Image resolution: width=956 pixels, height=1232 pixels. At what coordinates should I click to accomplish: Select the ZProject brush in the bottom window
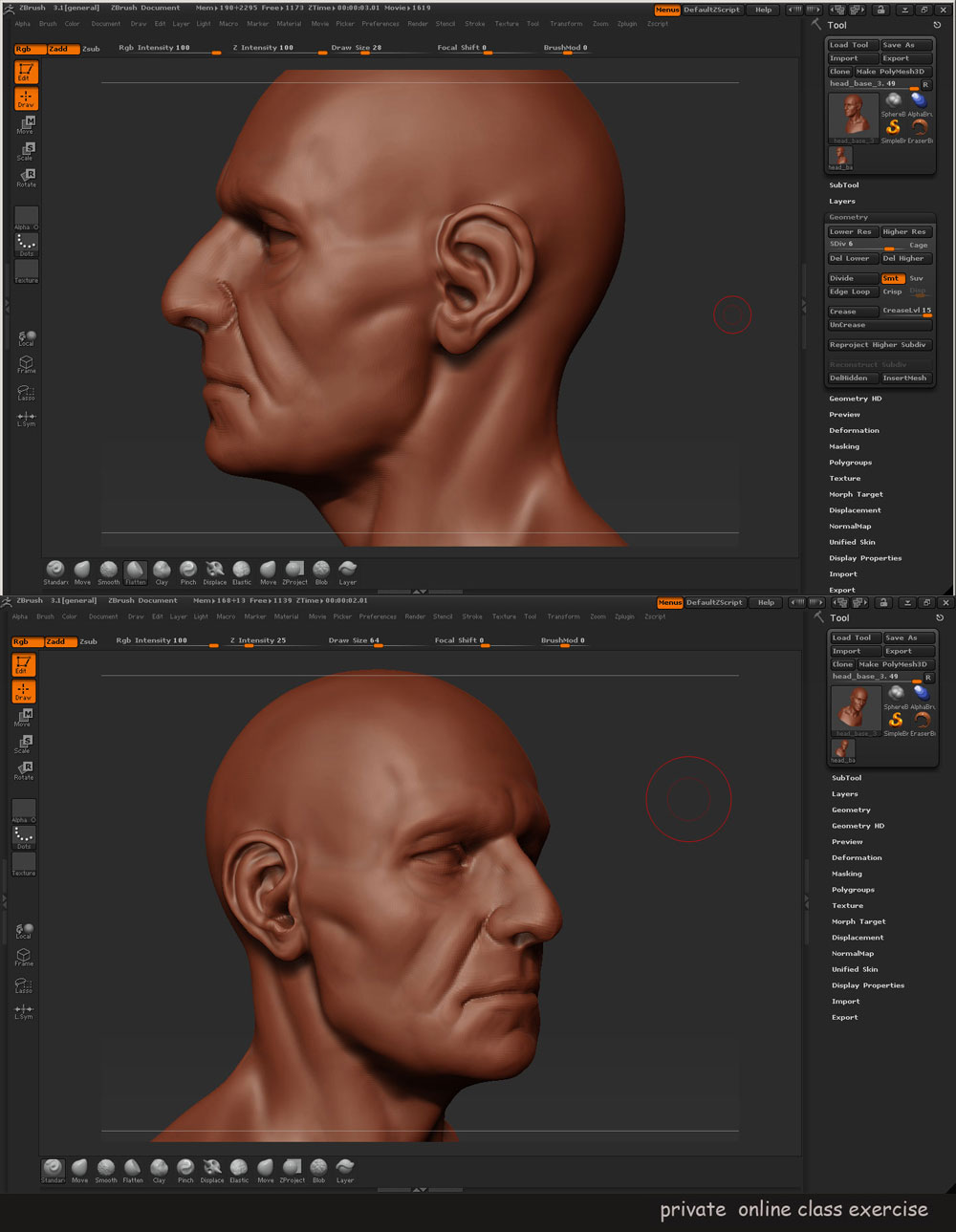click(293, 1169)
